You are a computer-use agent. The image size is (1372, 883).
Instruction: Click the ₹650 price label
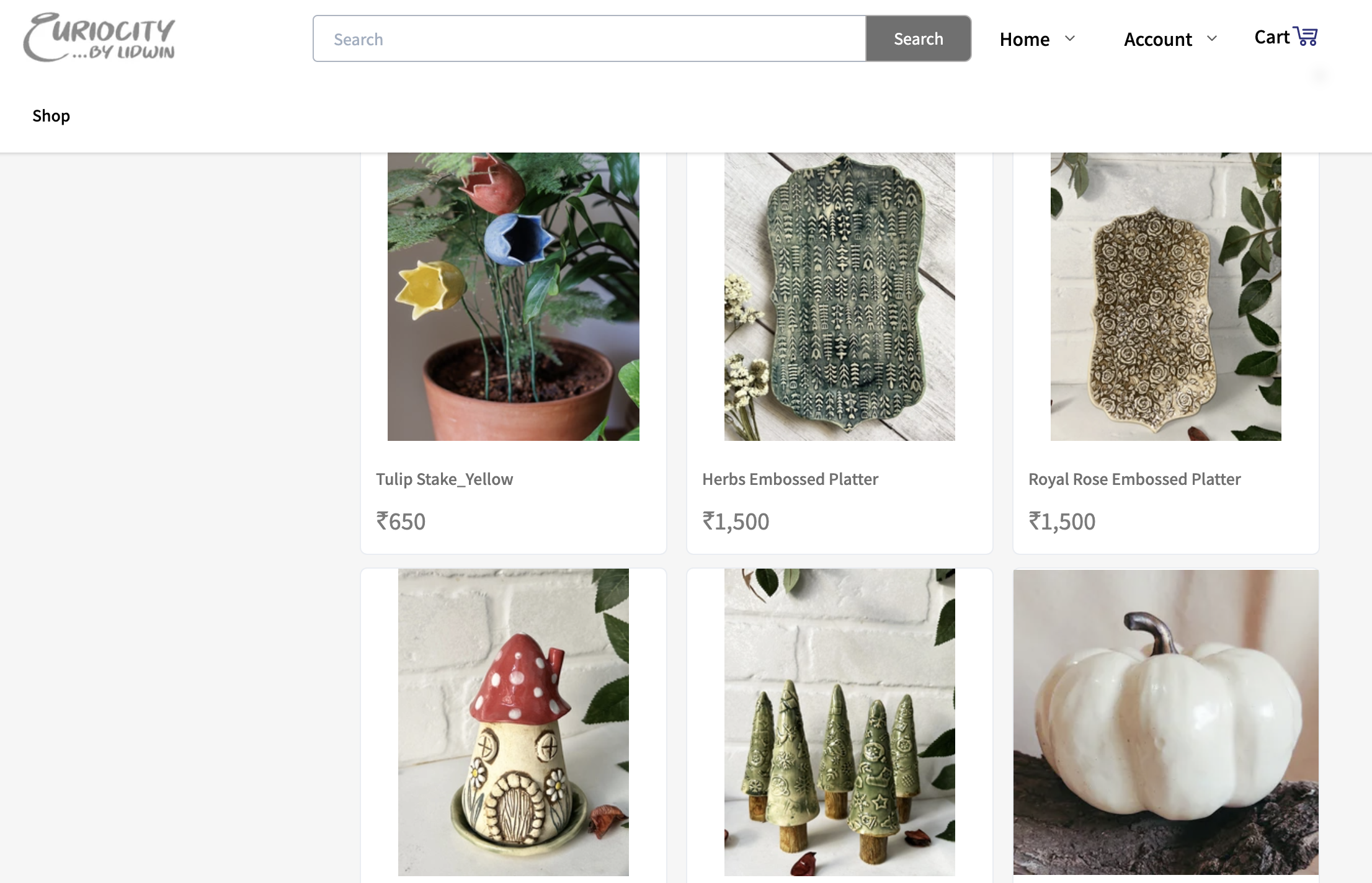pos(401,521)
